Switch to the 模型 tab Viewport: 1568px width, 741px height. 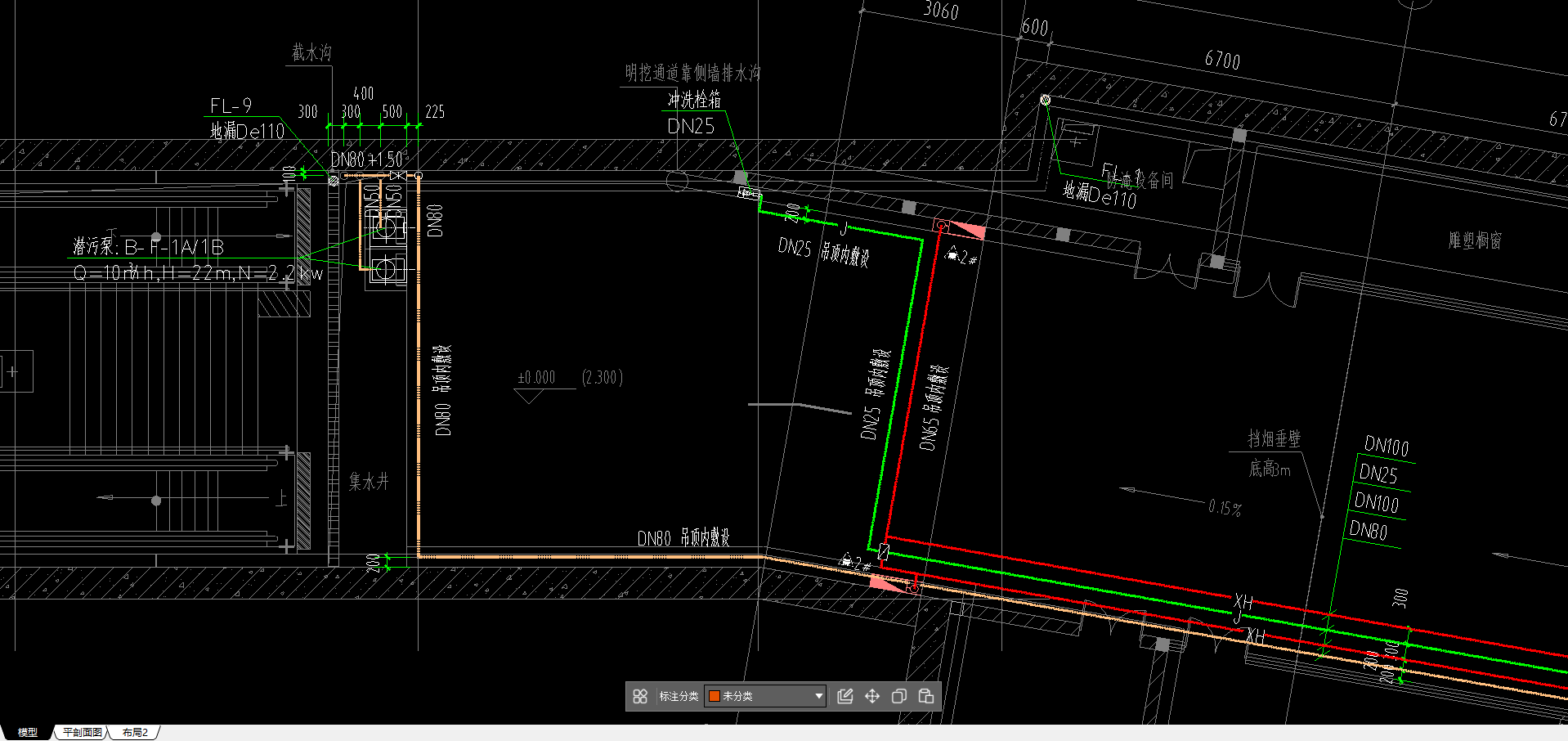28,732
